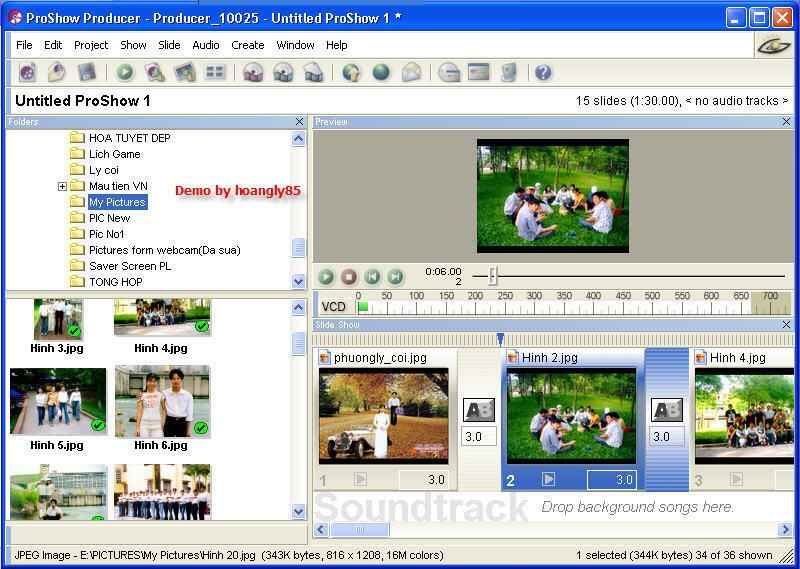The height and width of the screenshot is (569, 800).
Task: Select the Hinh 6.jpg thumbnail
Action: point(162,402)
